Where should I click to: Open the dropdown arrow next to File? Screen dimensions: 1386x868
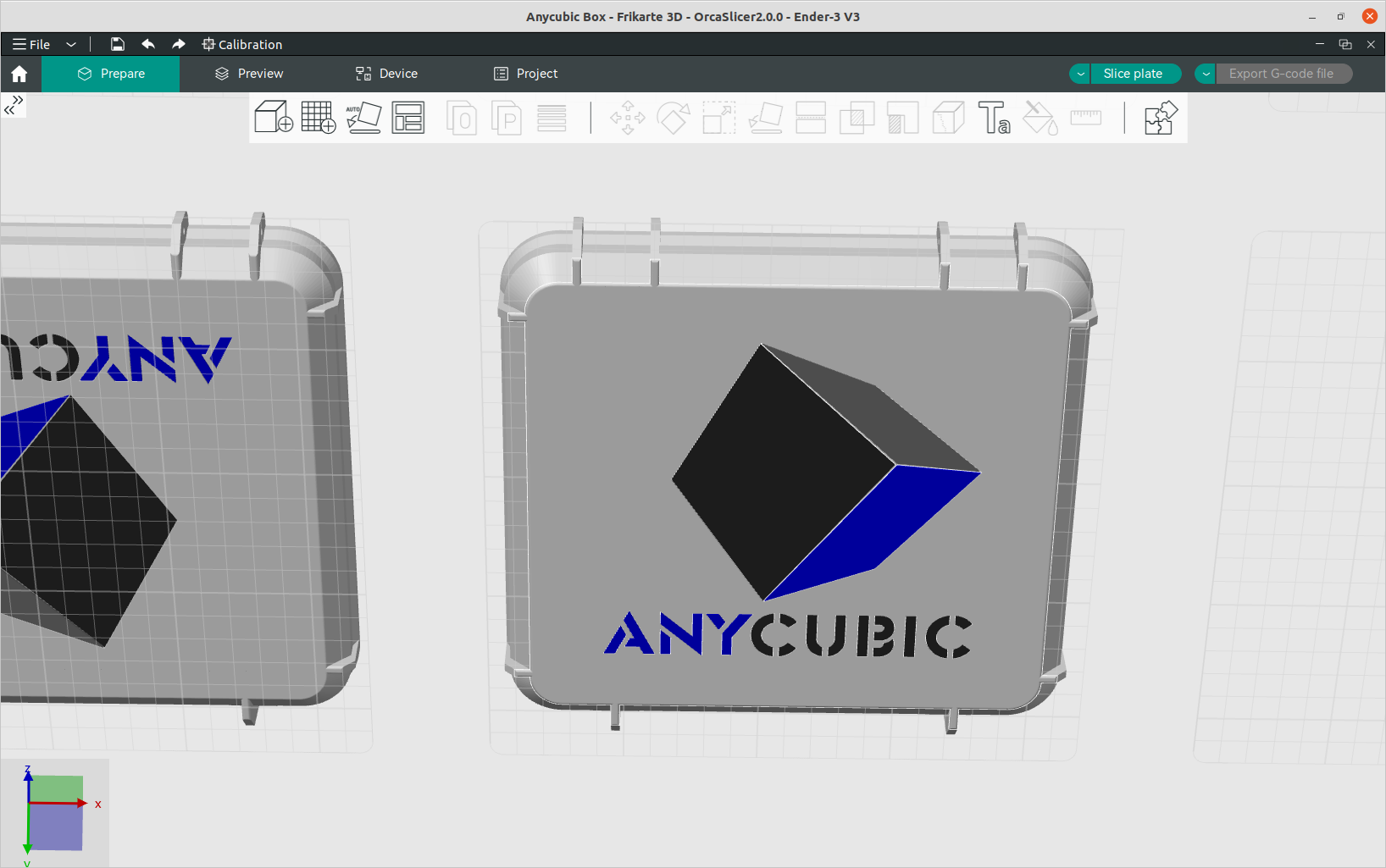click(71, 44)
